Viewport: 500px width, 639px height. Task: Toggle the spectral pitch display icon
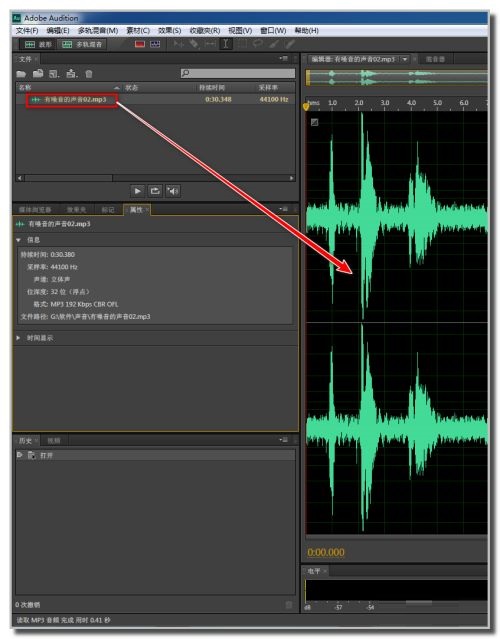[155, 44]
